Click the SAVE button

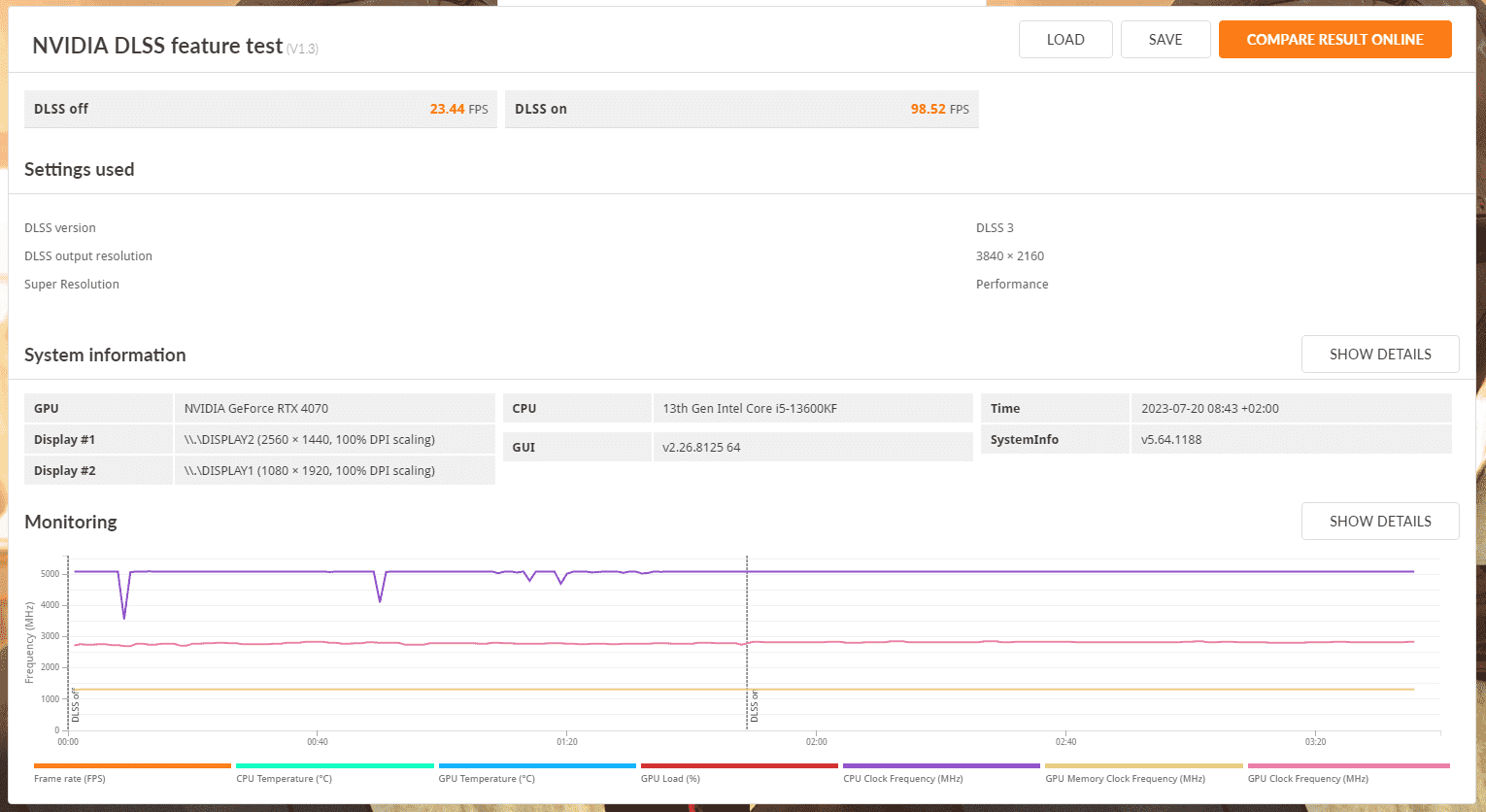coord(1165,40)
